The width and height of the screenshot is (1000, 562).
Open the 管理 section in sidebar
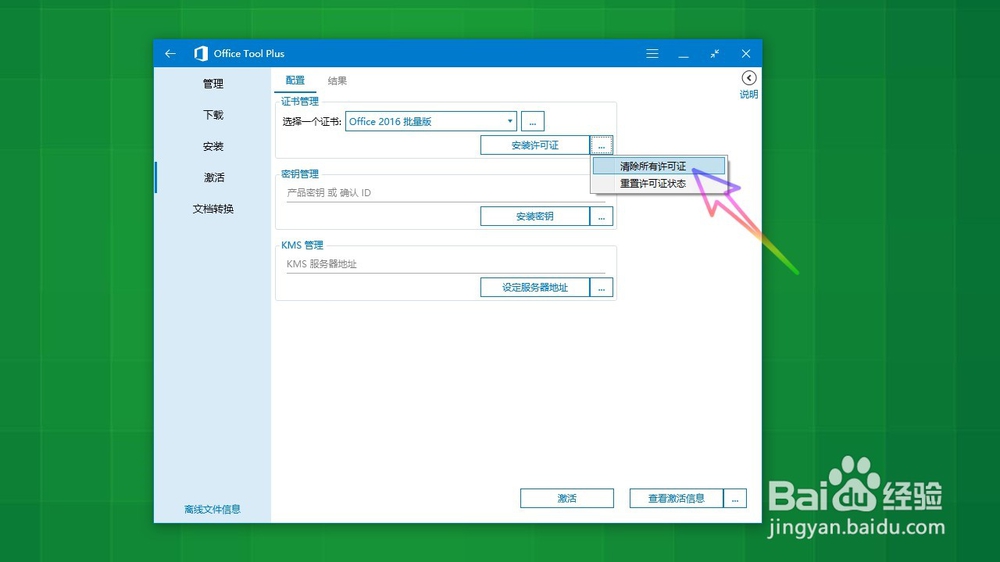[x=213, y=84]
